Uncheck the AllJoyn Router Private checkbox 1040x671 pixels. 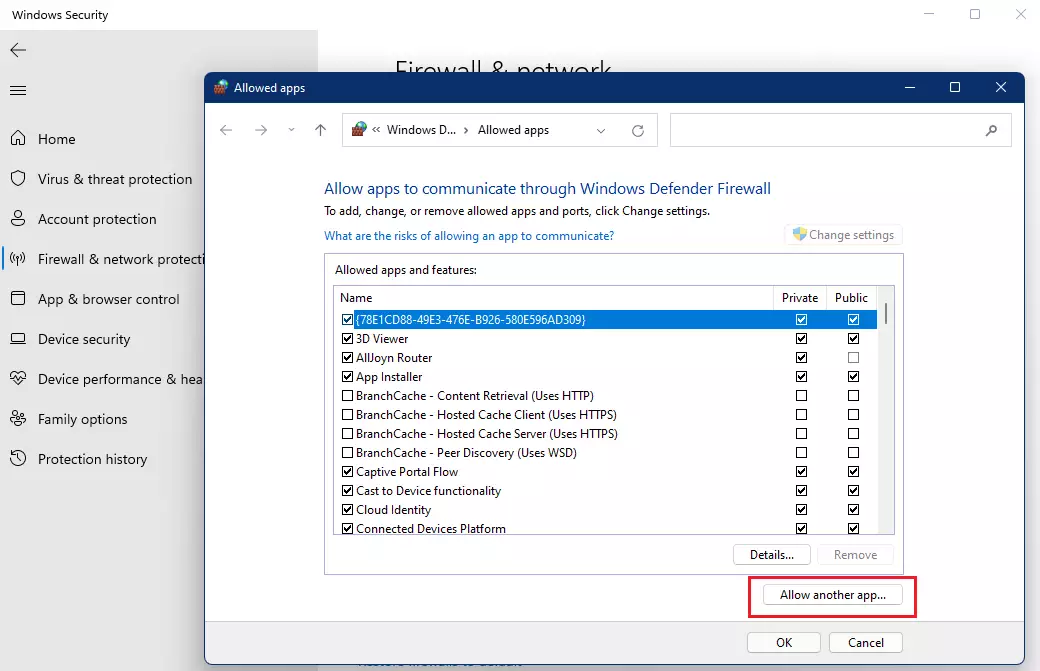click(x=801, y=357)
